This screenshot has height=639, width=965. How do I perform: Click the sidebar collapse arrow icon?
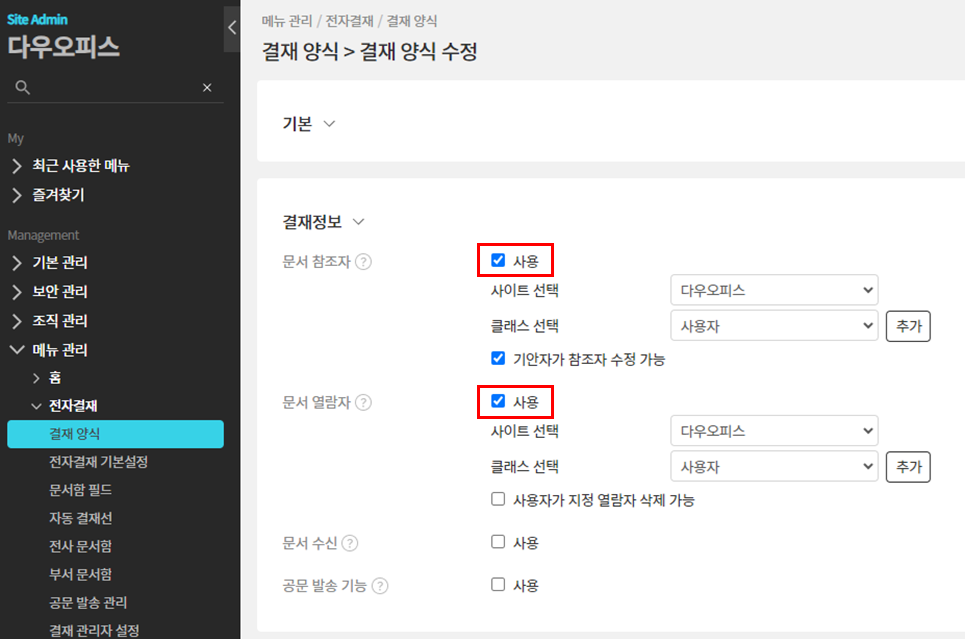tap(232, 28)
